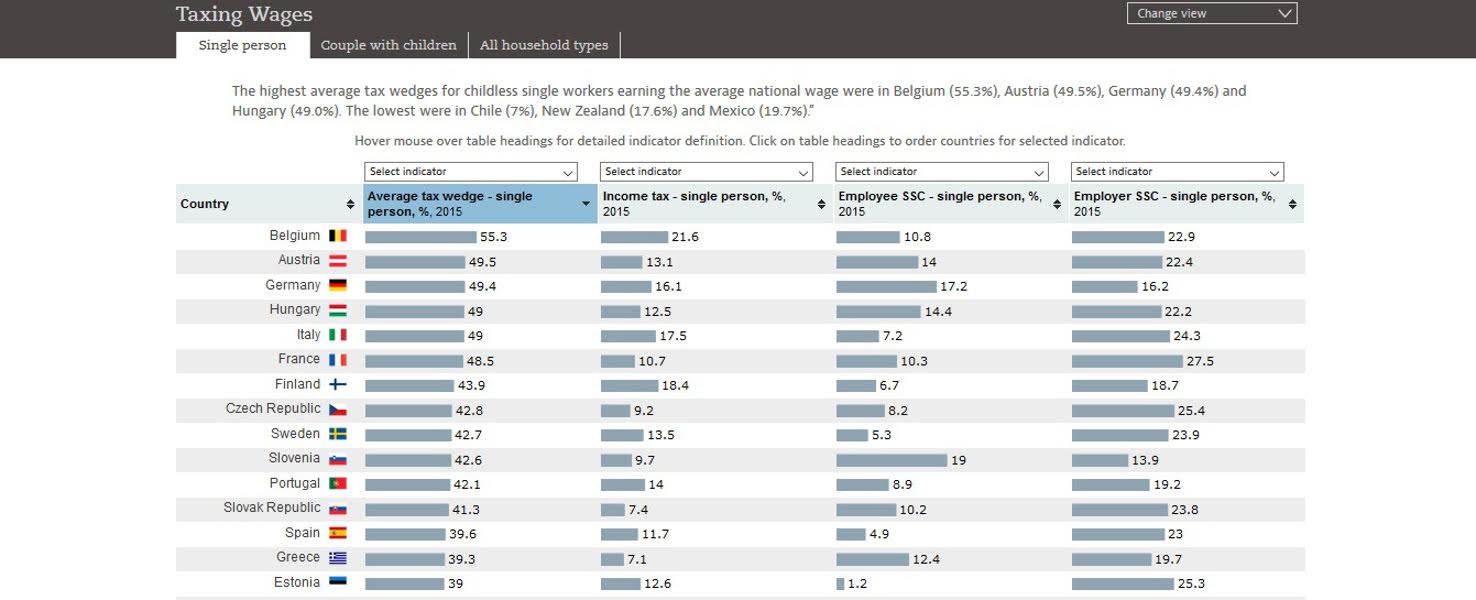The height and width of the screenshot is (600, 1476).
Task: Open the Change view dropdown
Action: click(x=1212, y=13)
